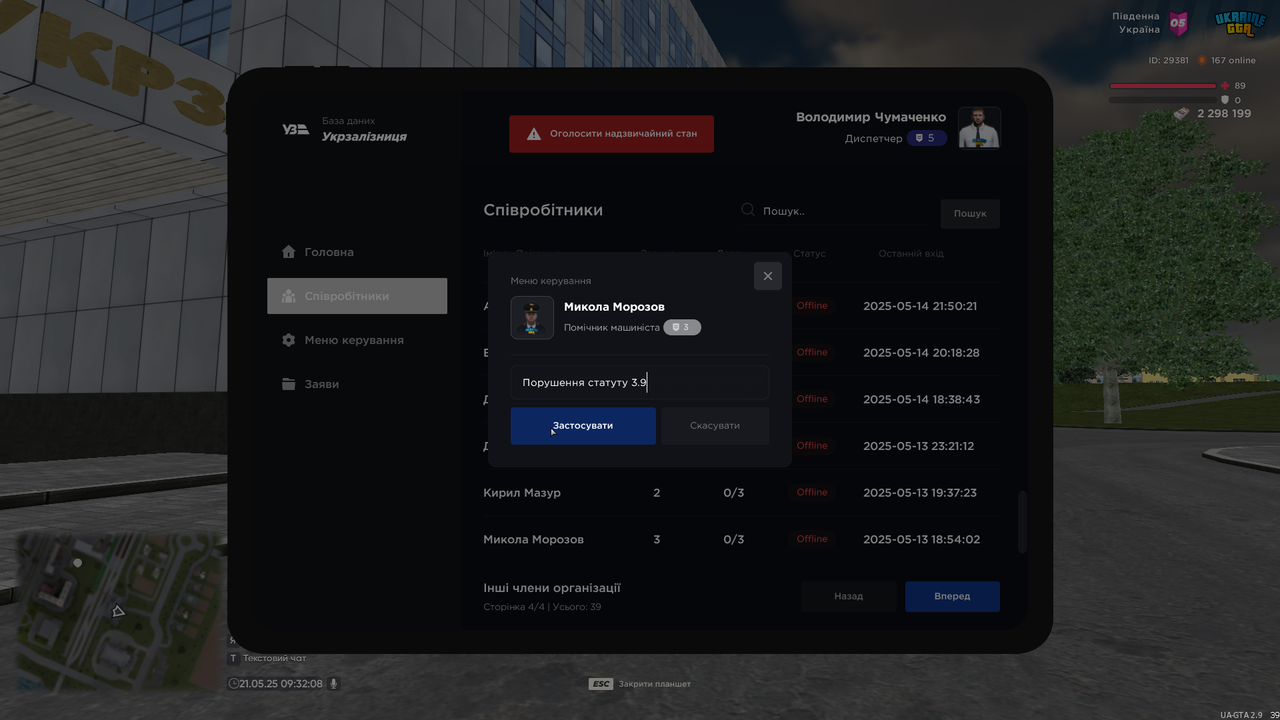
Task: Select the Кирил Мазур row
Action: [x=741, y=493]
